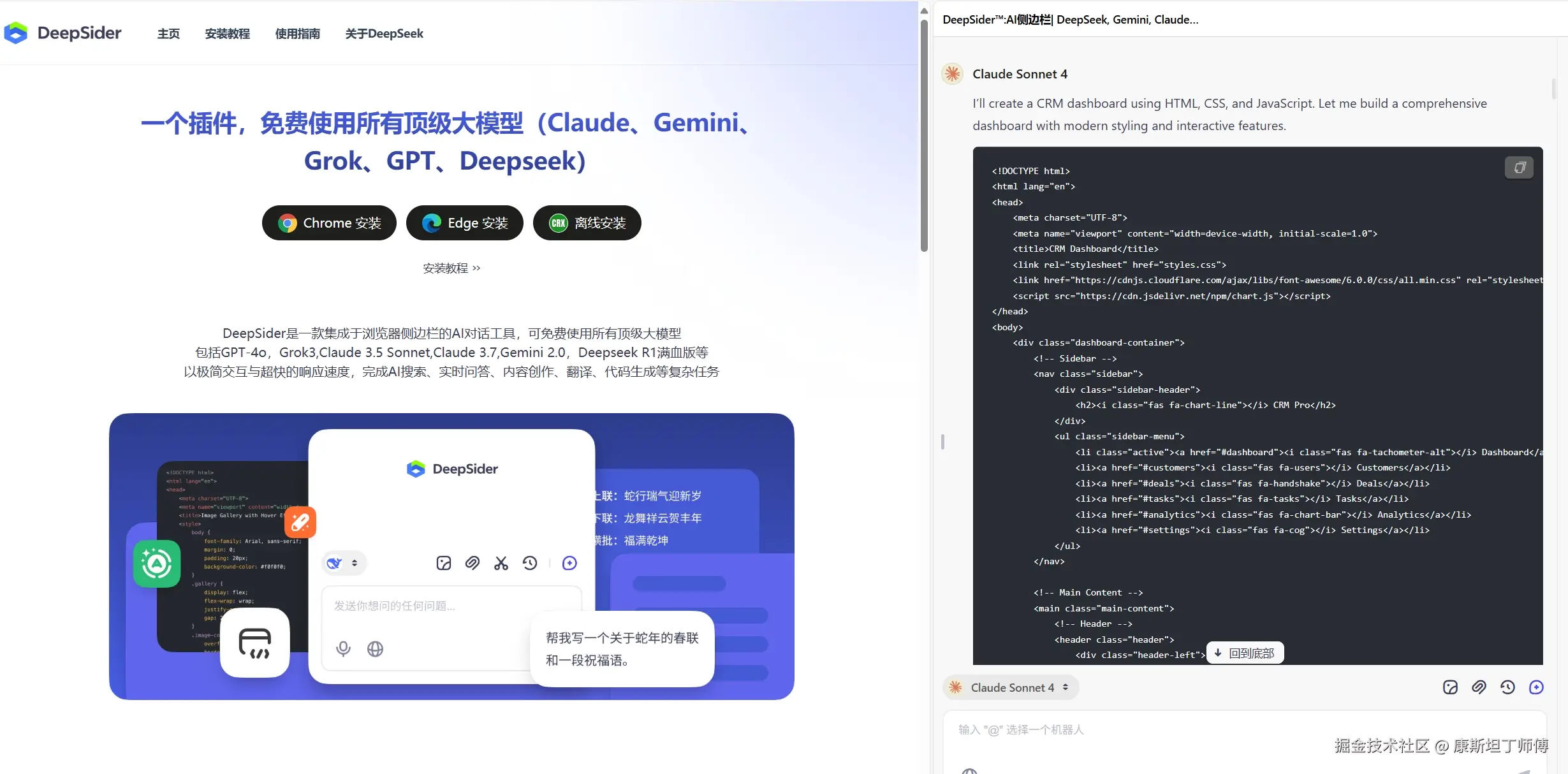Open the 安装教程 navigation item

(227, 34)
